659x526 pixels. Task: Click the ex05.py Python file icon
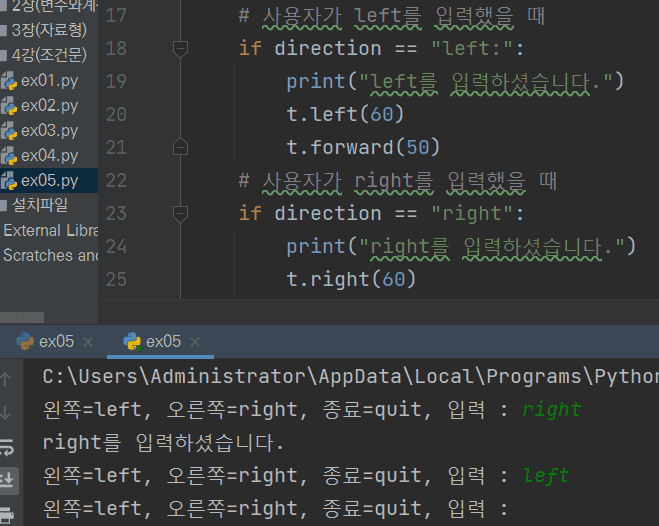point(9,181)
